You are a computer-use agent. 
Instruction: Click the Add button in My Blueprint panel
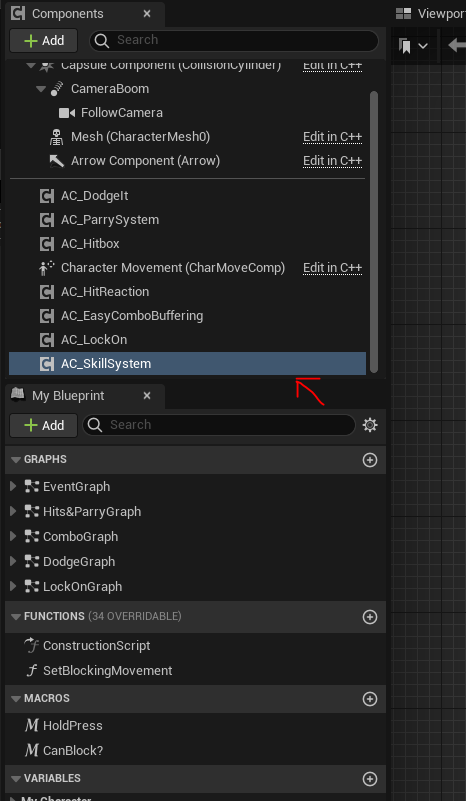(43, 425)
